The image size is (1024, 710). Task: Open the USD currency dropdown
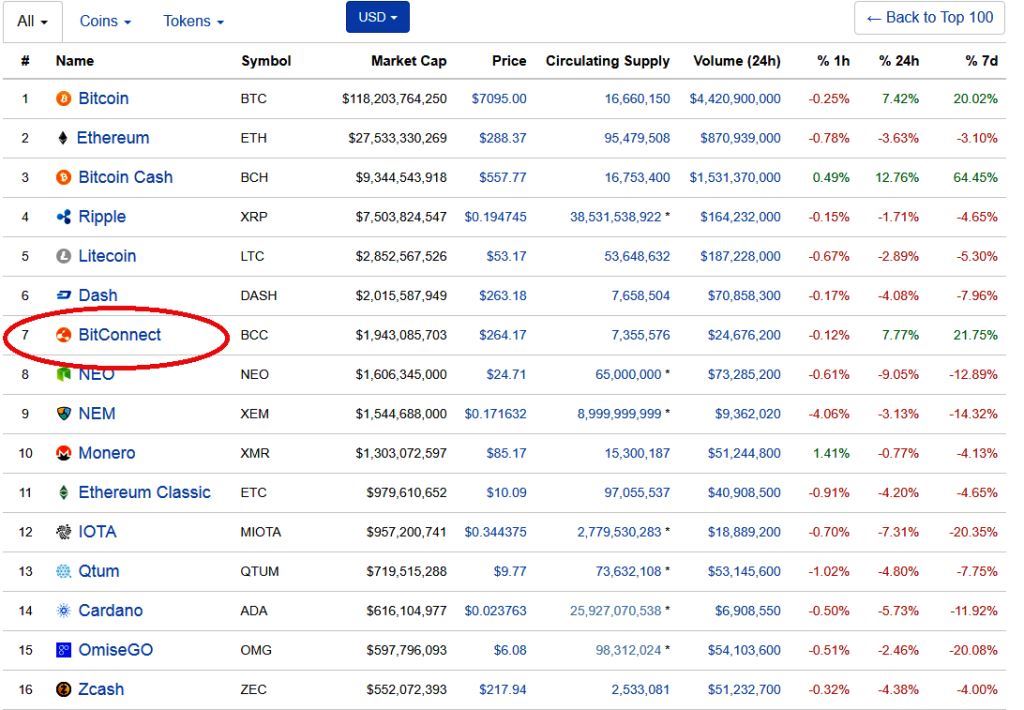pyautogui.click(x=377, y=17)
